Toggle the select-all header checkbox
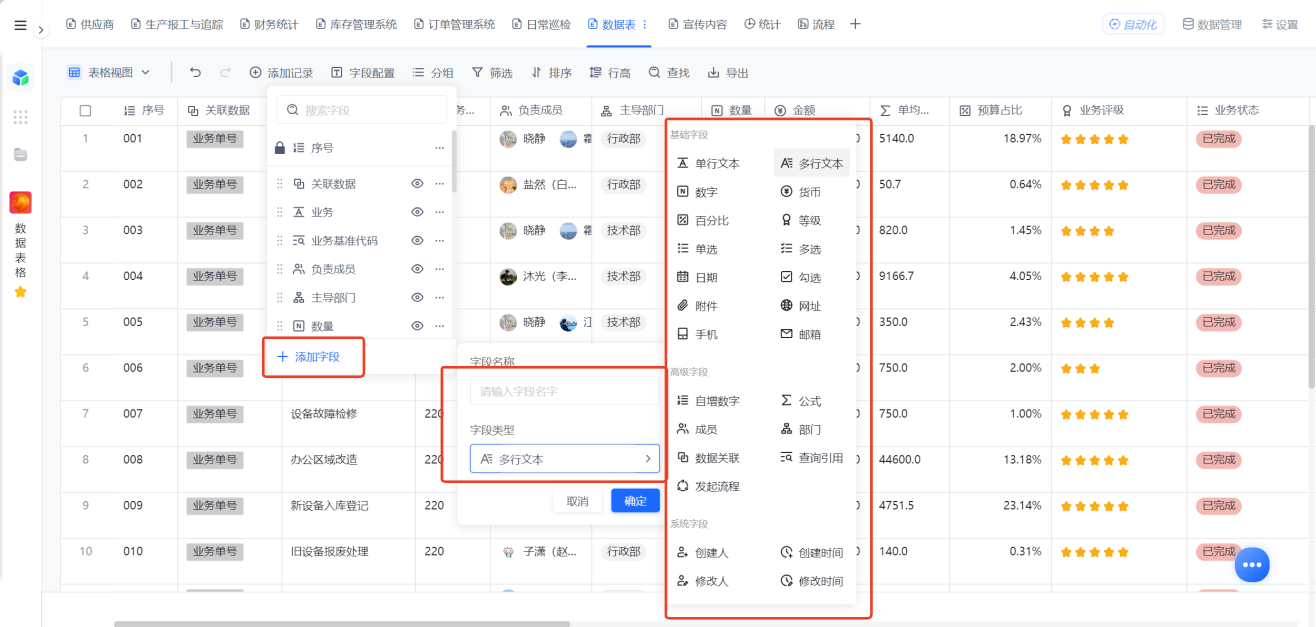 click(x=85, y=111)
